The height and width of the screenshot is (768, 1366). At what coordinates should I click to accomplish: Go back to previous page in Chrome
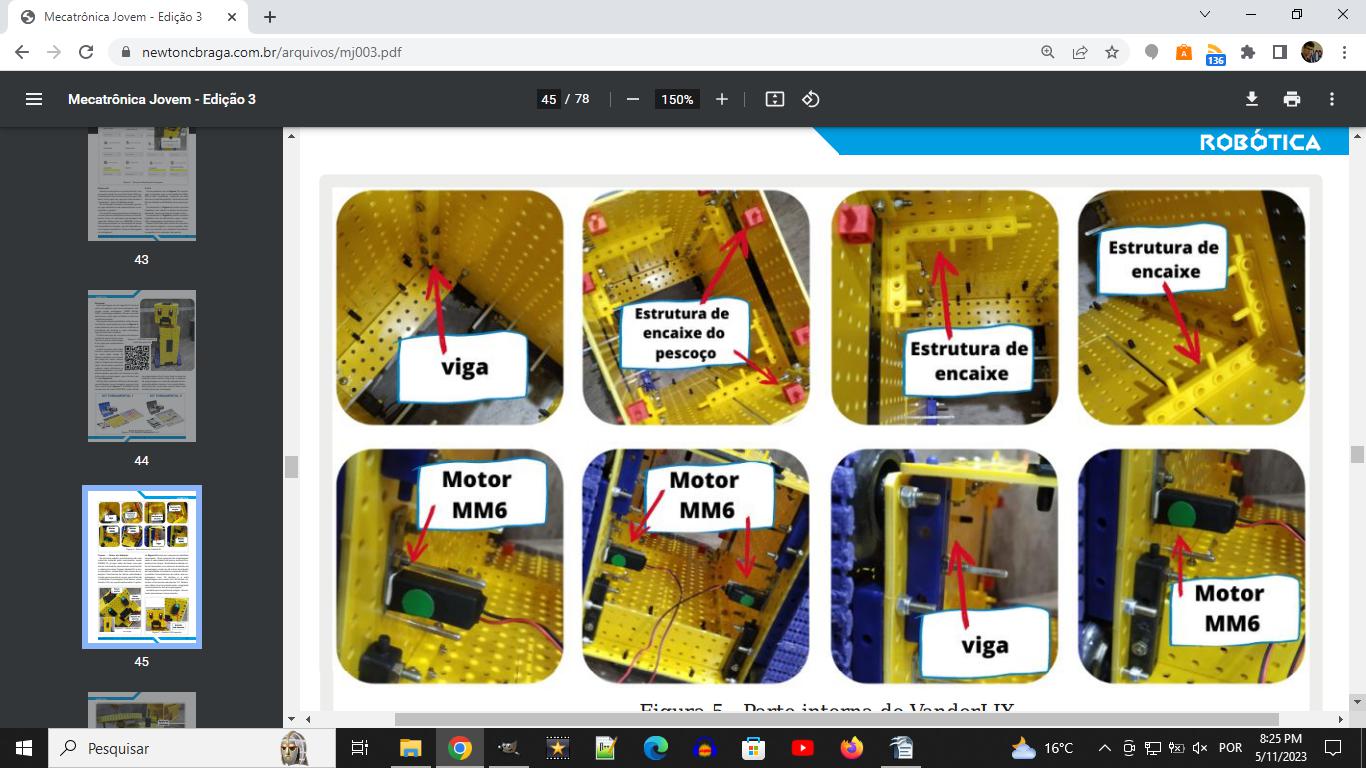coord(22,52)
